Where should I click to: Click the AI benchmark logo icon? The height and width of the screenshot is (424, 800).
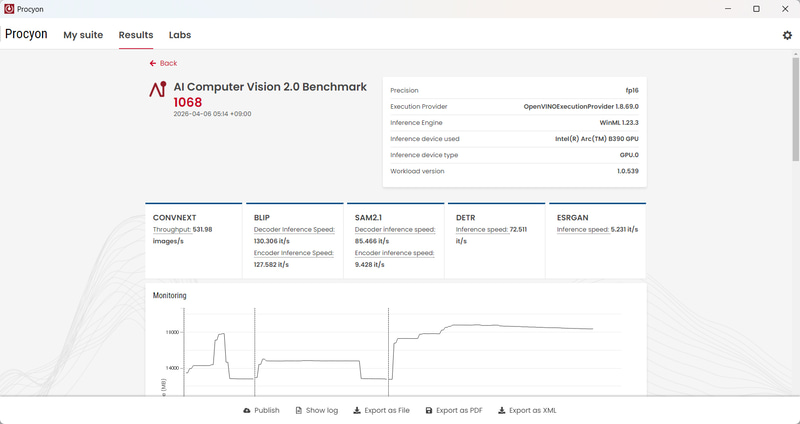pyautogui.click(x=157, y=90)
